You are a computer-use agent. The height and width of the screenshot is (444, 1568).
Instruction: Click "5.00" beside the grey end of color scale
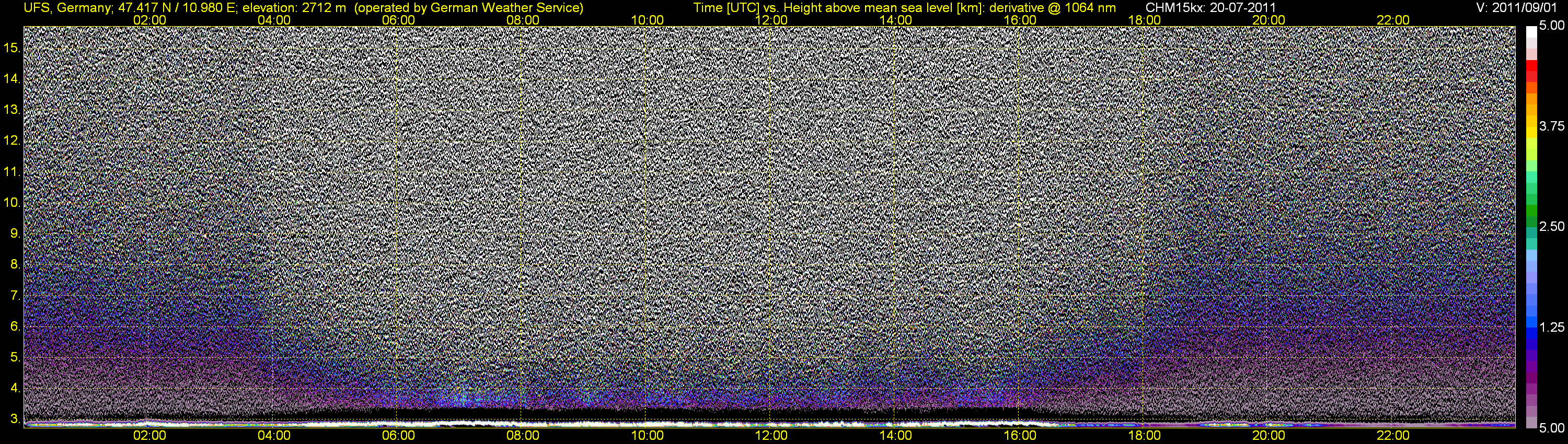point(1552,428)
